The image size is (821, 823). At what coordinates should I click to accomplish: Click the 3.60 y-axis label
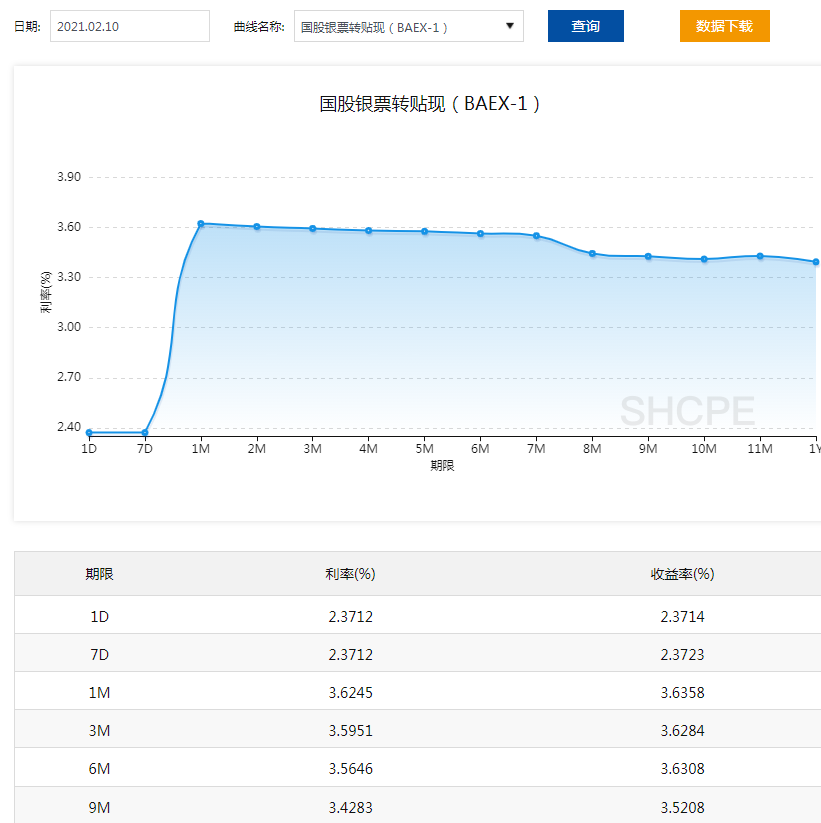tap(69, 227)
